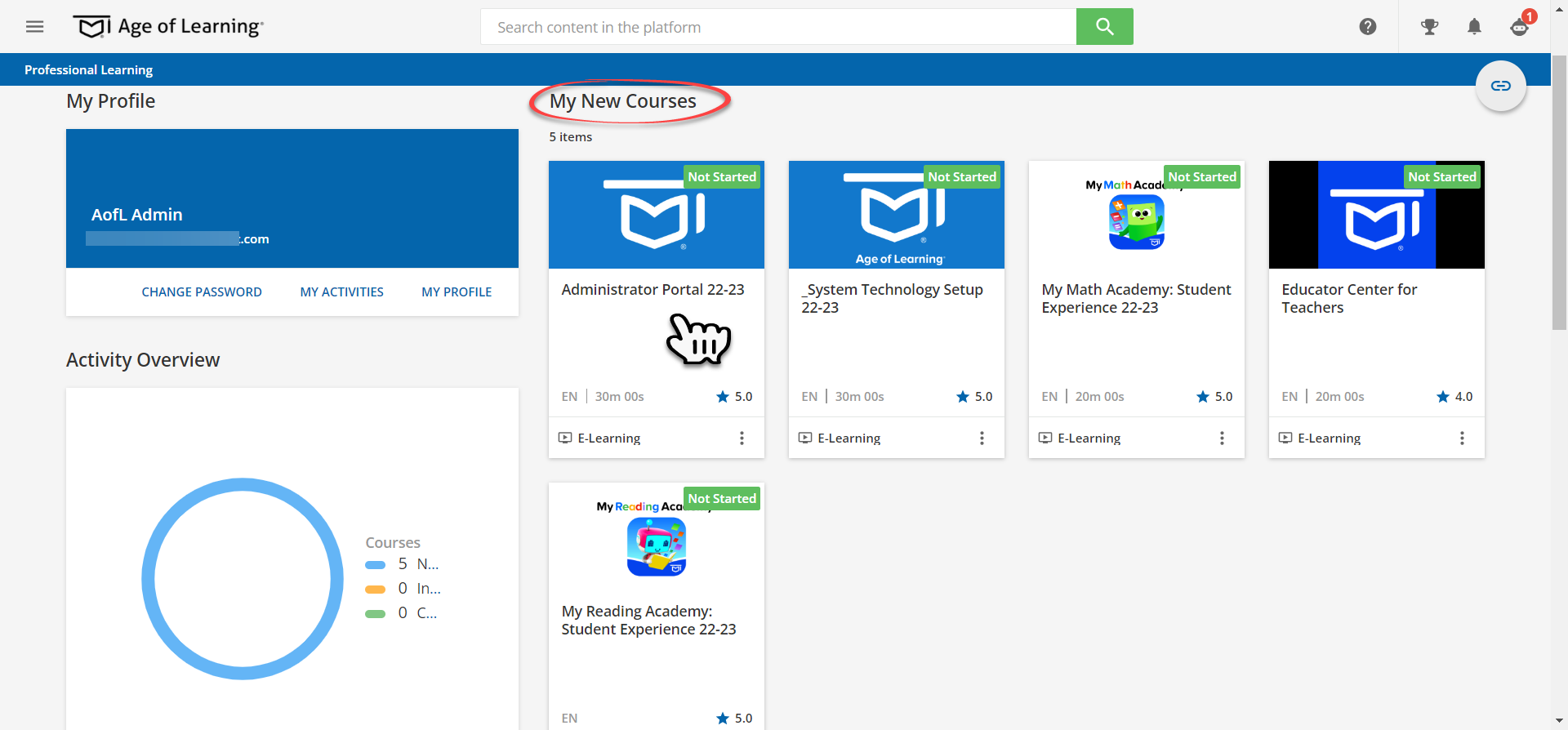The image size is (1568, 730).
Task: Click Administrator Portal 22-23 course title
Action: (x=653, y=290)
